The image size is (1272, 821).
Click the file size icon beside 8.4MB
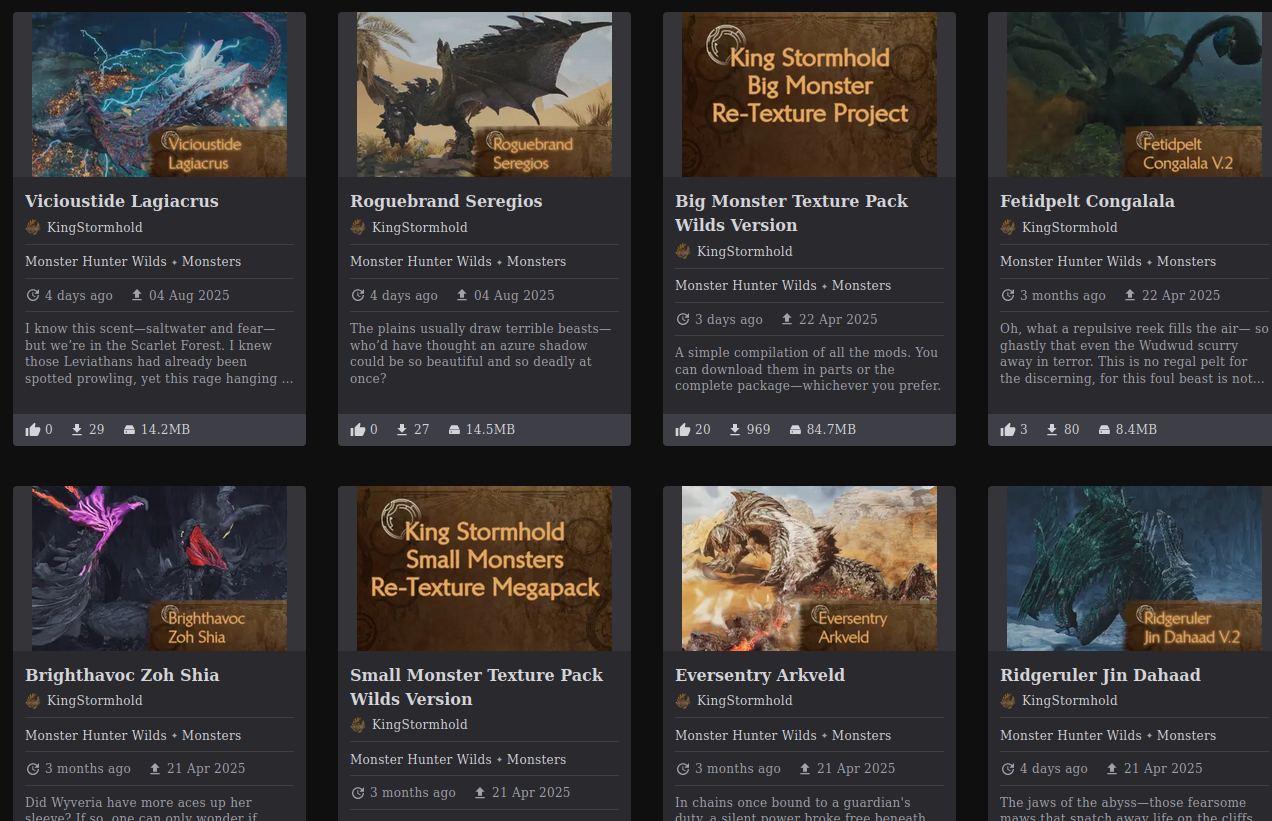click(x=1104, y=429)
